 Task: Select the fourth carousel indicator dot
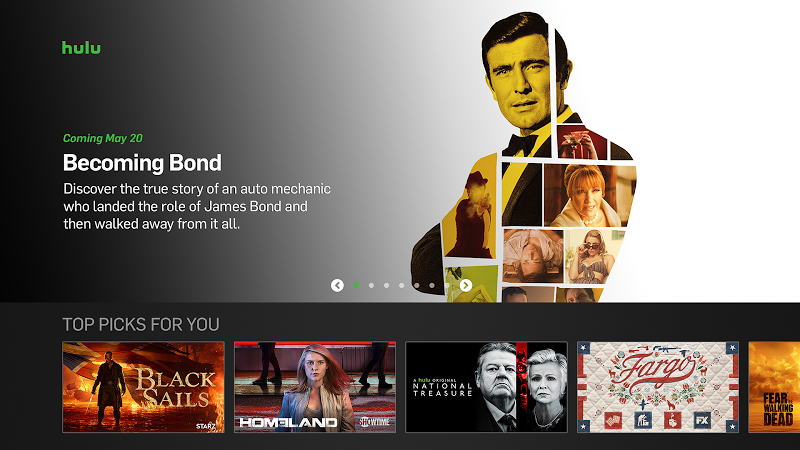pyautogui.click(x=402, y=285)
